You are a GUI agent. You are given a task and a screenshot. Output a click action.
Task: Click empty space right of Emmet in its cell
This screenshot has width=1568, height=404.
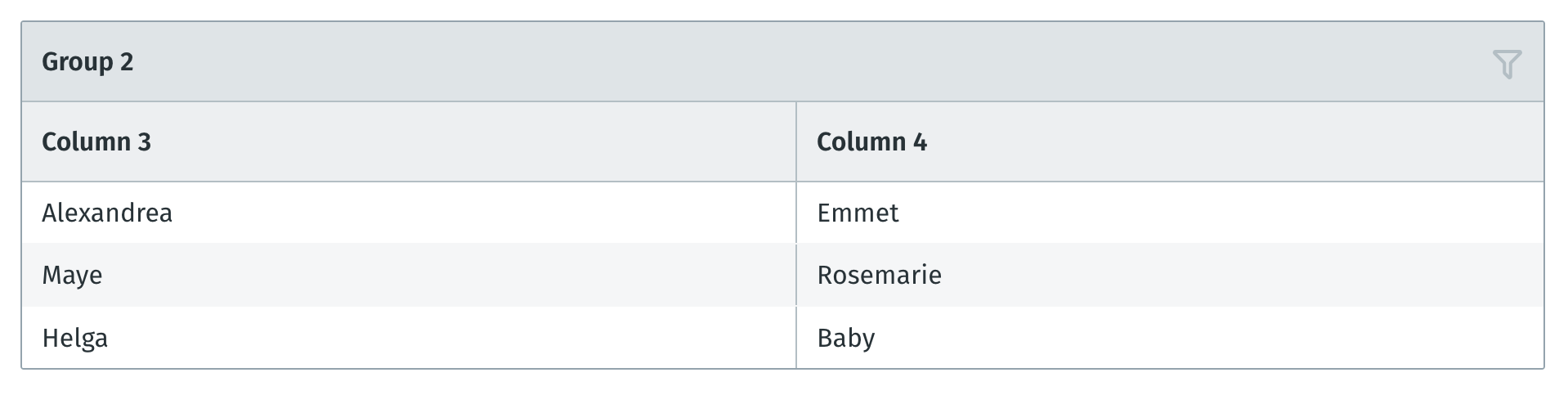pos(1221,213)
